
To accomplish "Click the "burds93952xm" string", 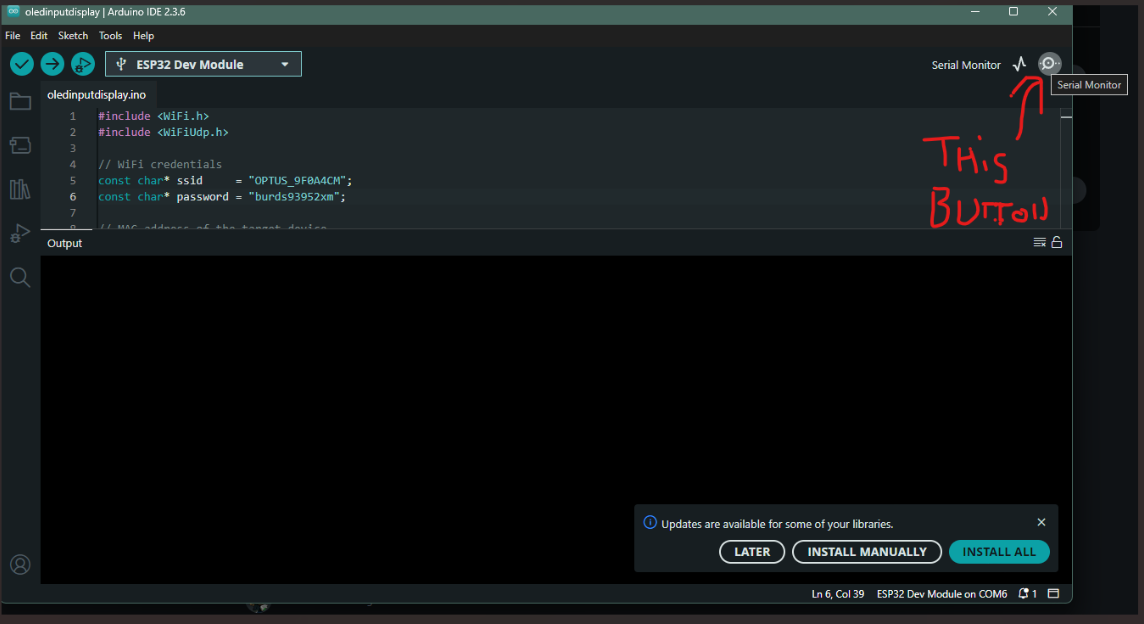I will (294, 196).
